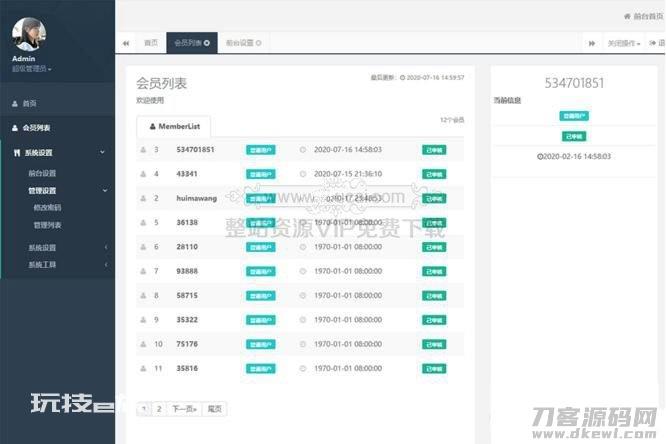The height and width of the screenshot is (444, 666).
Task: Click the clock icon in row 43341
Action: point(303,174)
